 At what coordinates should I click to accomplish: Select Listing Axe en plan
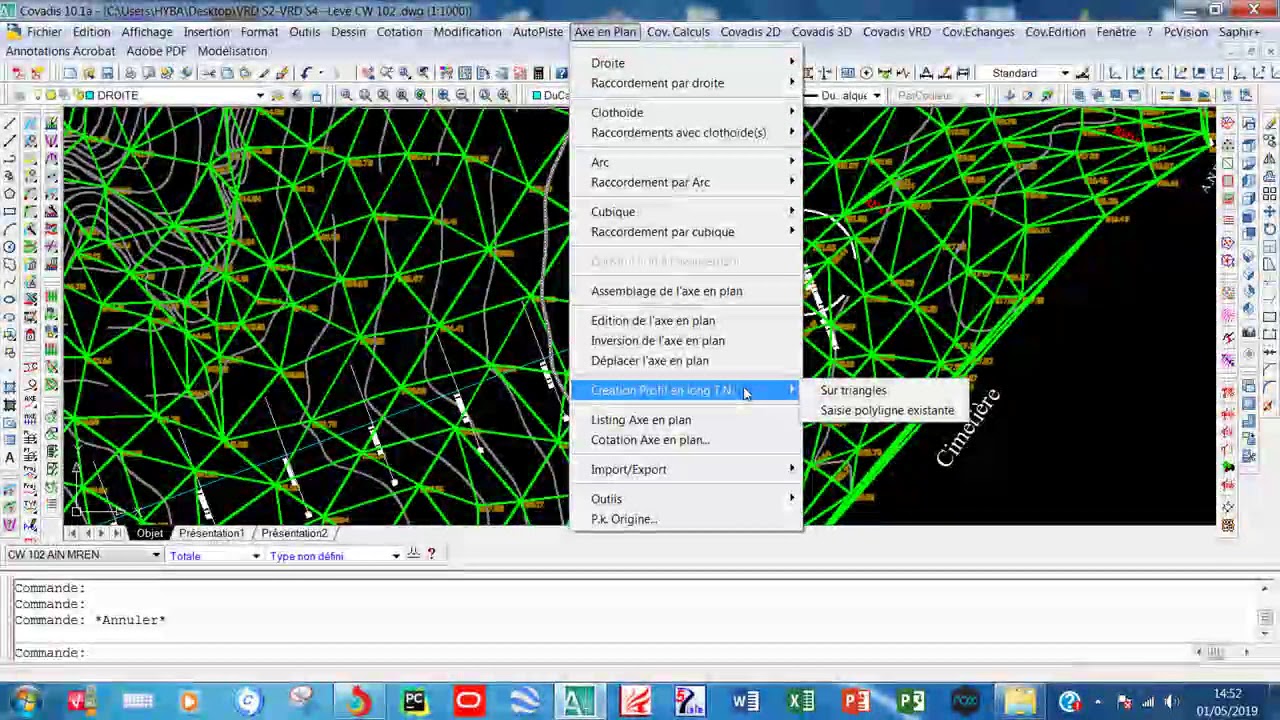click(641, 420)
